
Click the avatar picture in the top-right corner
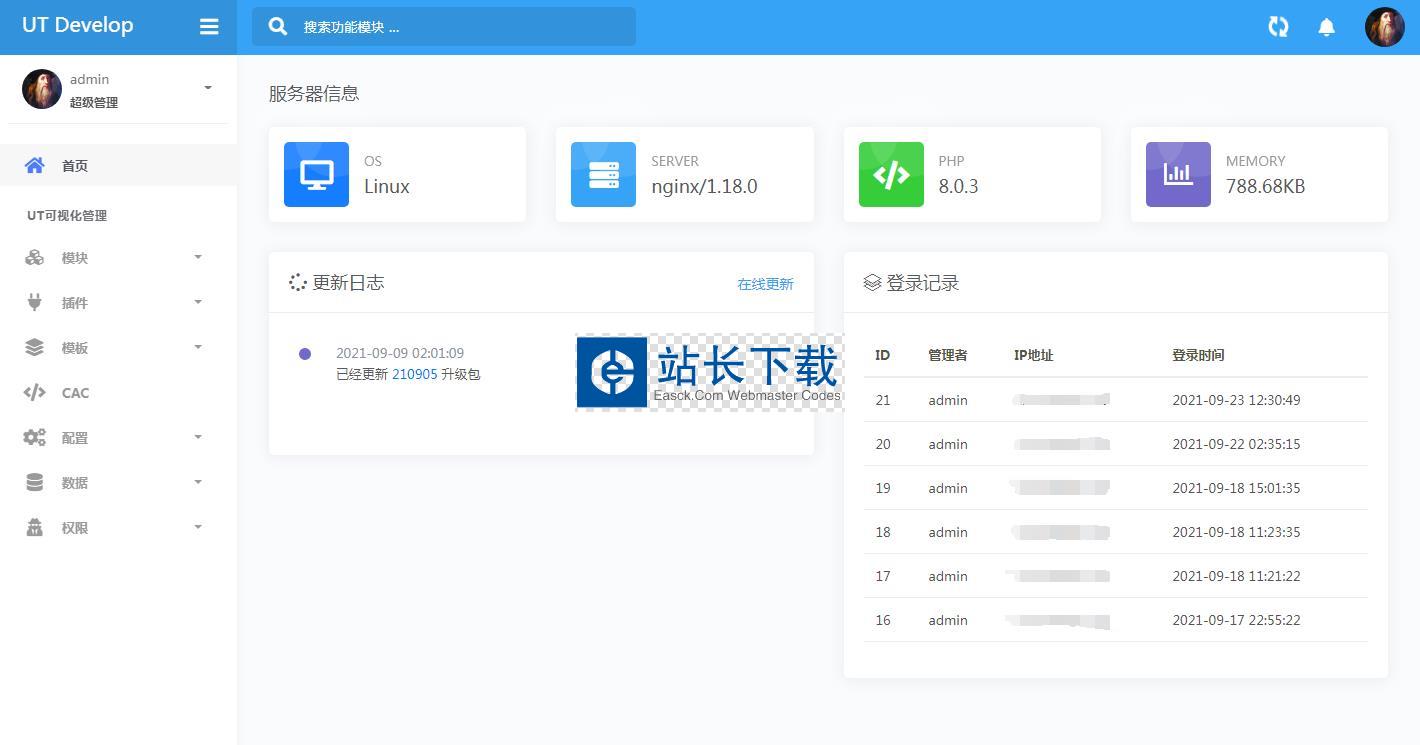point(1385,27)
